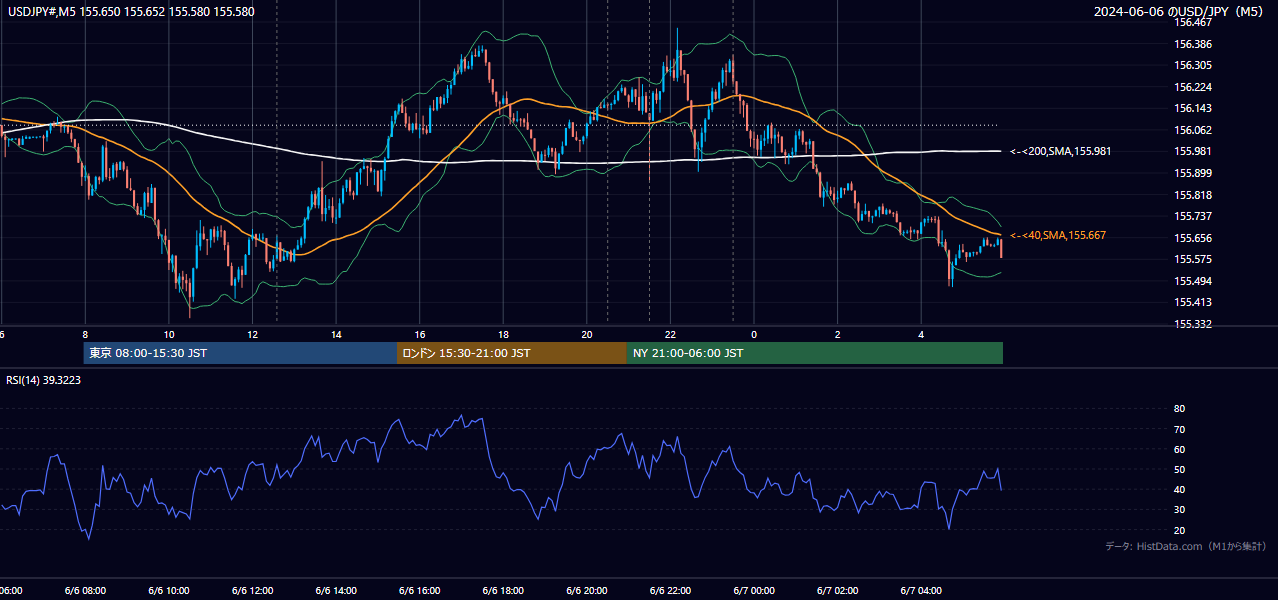Click price axis value 155.818
1278x600 pixels.
[x=1193, y=195]
